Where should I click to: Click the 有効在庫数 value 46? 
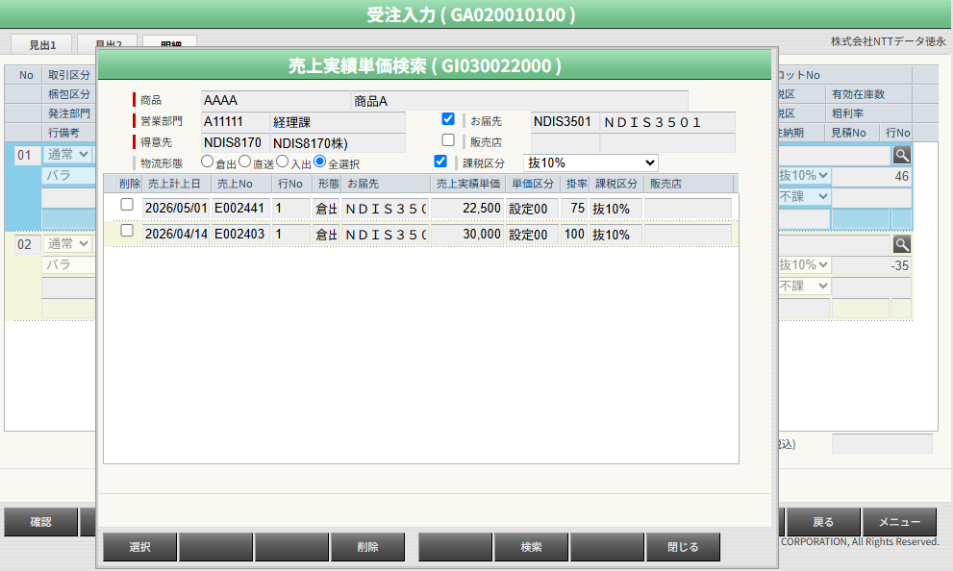[x=872, y=176]
